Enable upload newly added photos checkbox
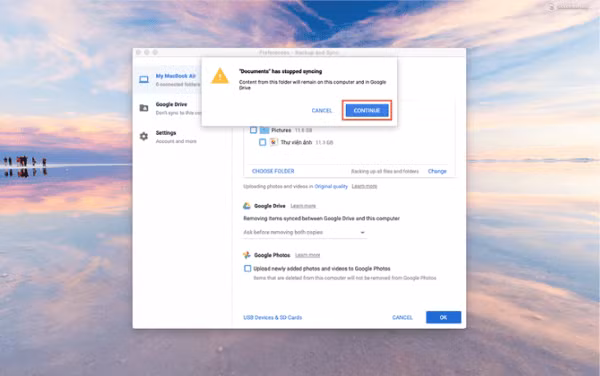The height and width of the screenshot is (376, 600). (248, 269)
